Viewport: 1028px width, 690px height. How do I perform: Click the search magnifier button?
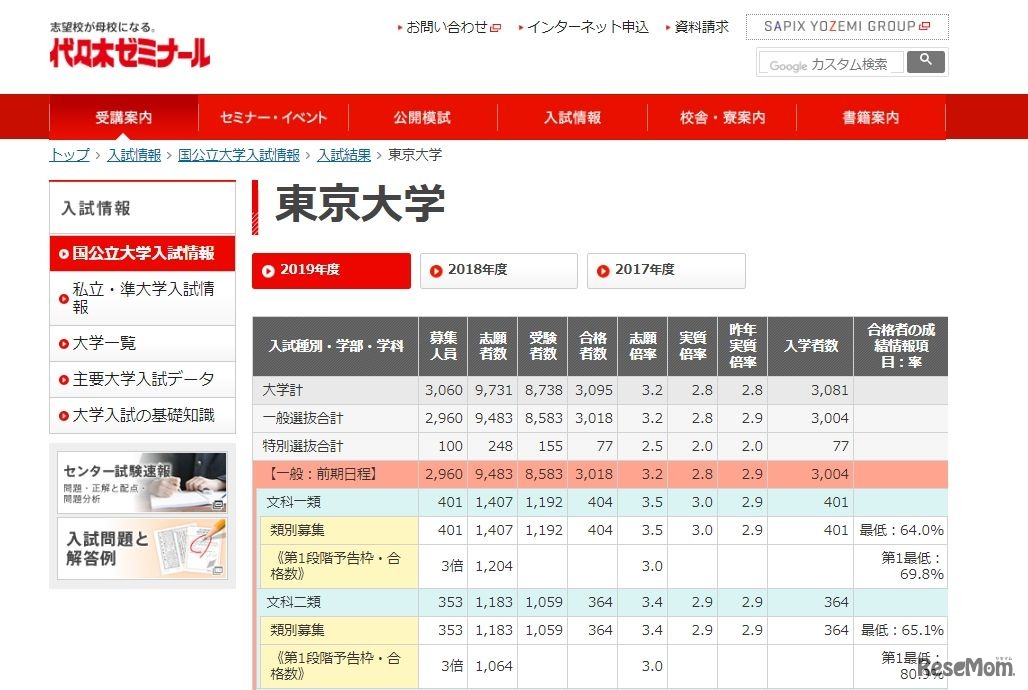point(926,62)
